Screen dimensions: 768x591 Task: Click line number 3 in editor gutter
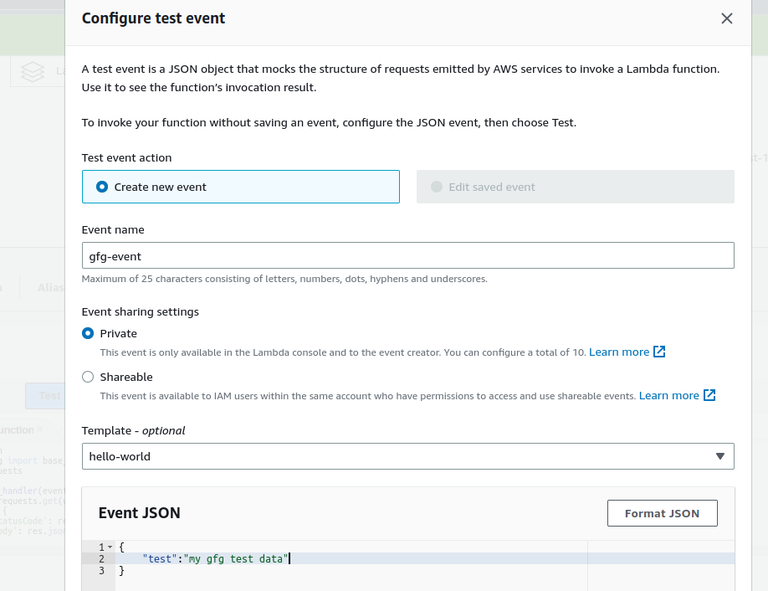pyautogui.click(x=101, y=571)
